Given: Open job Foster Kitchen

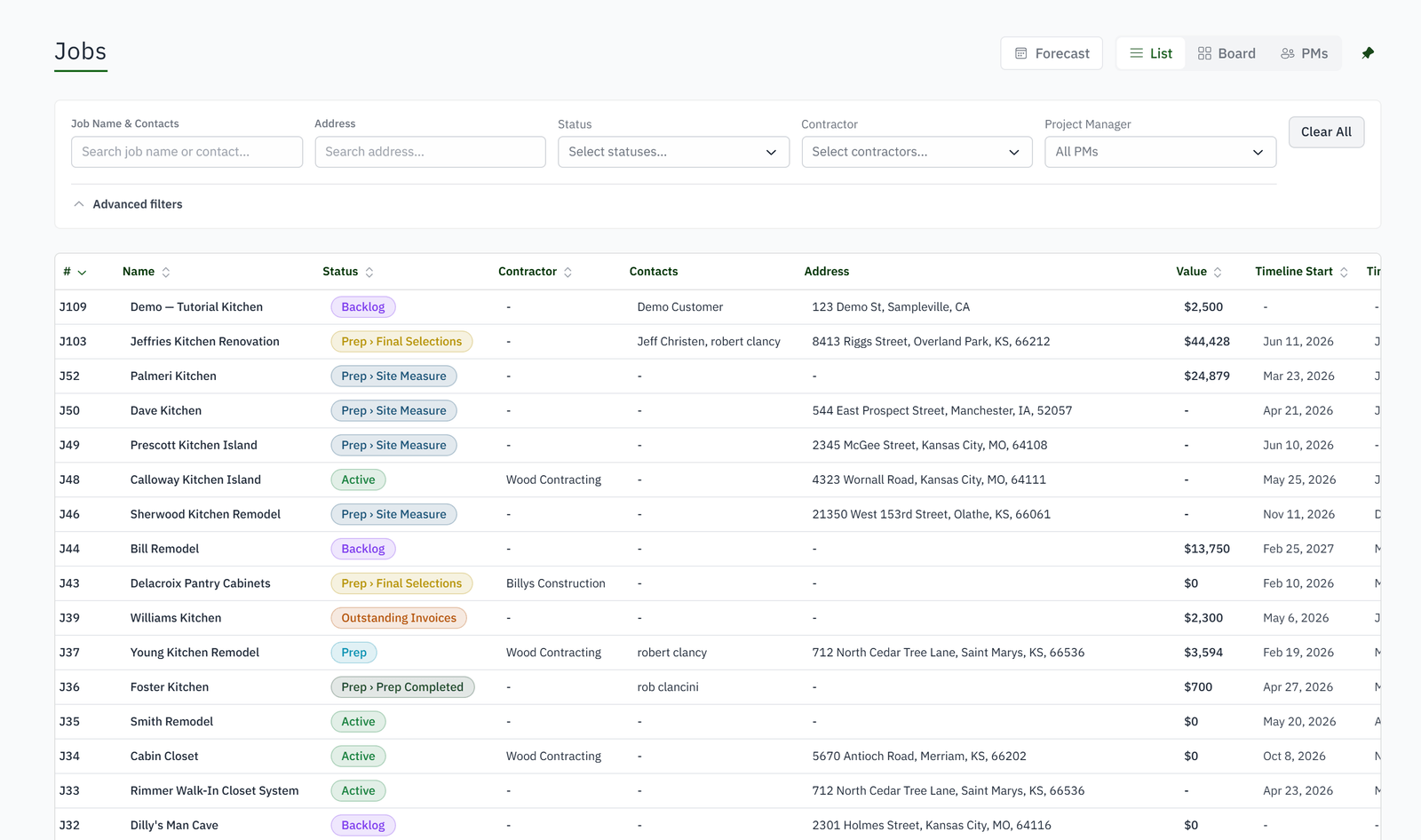Looking at the screenshot, I should 170,688.
